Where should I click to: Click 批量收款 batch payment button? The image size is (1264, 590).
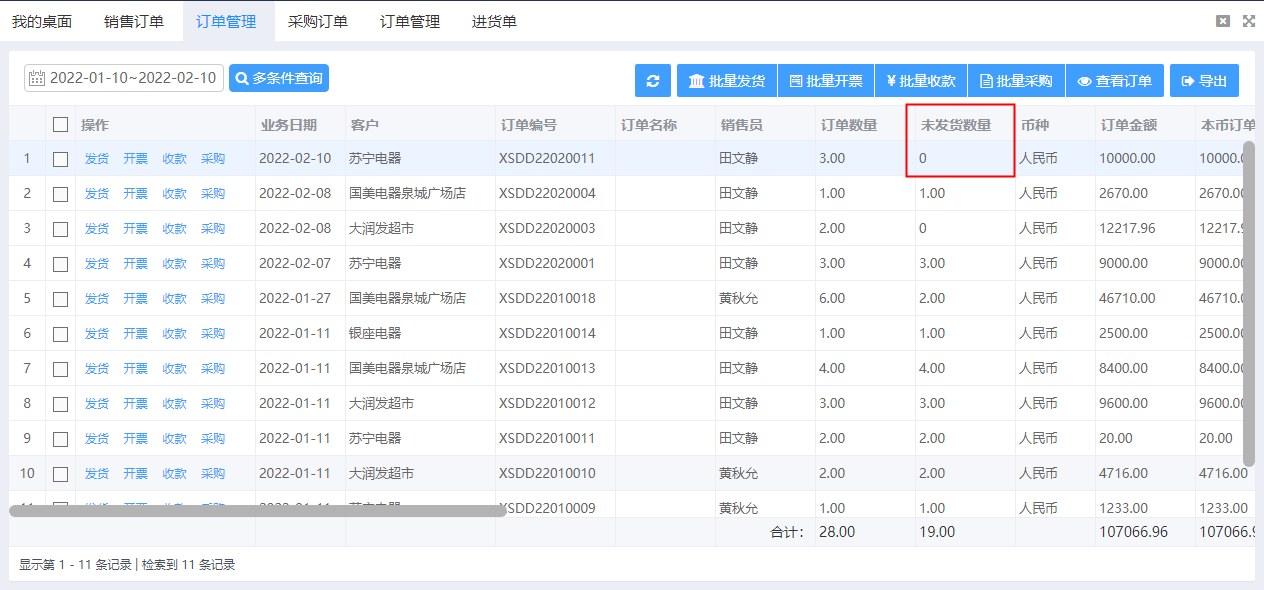(921, 81)
